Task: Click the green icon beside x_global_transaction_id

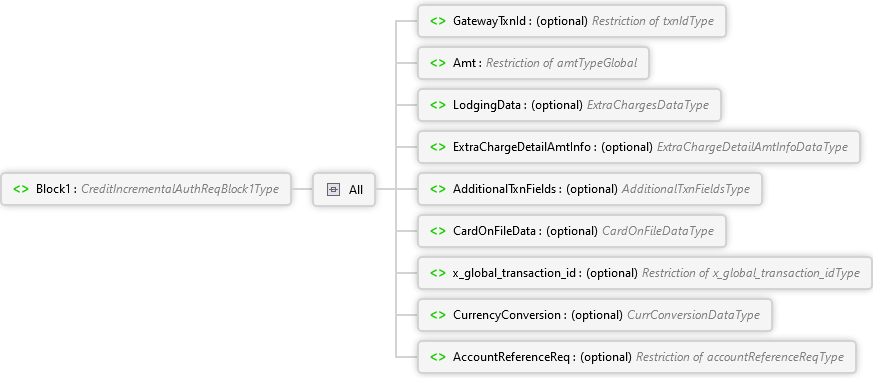Action: (438, 273)
